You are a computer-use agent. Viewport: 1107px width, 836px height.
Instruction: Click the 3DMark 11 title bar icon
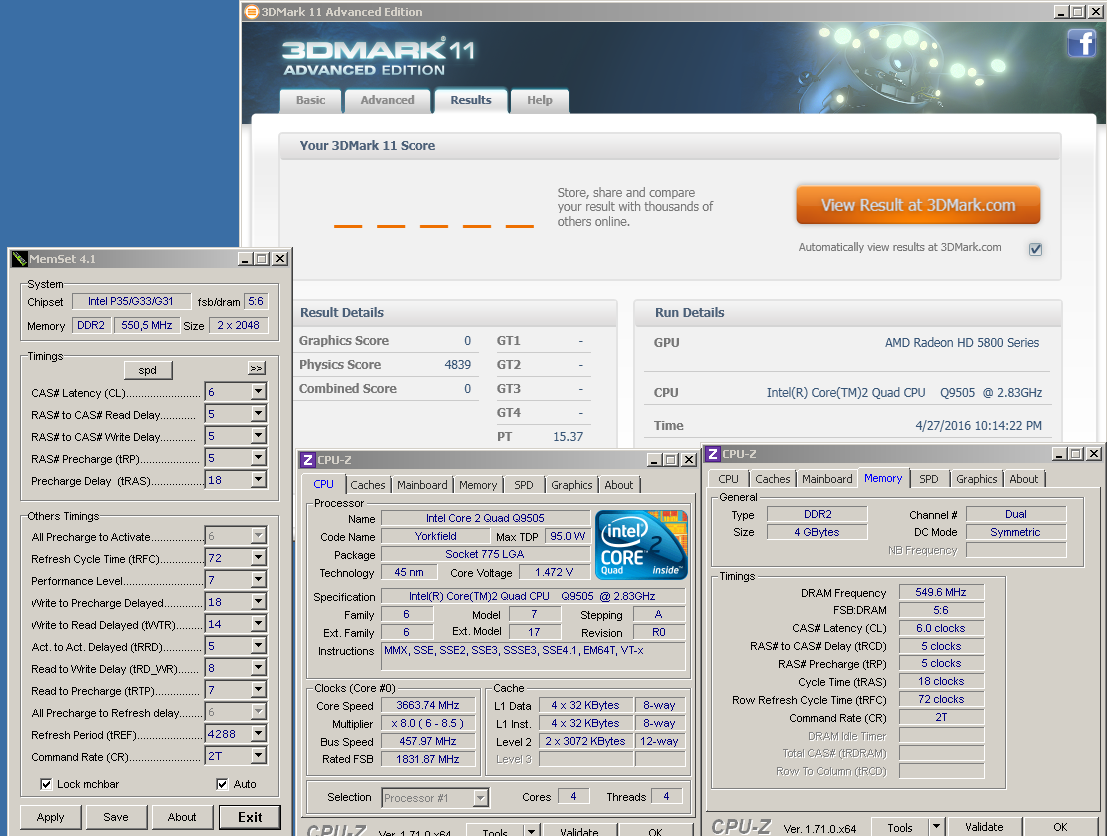point(251,11)
